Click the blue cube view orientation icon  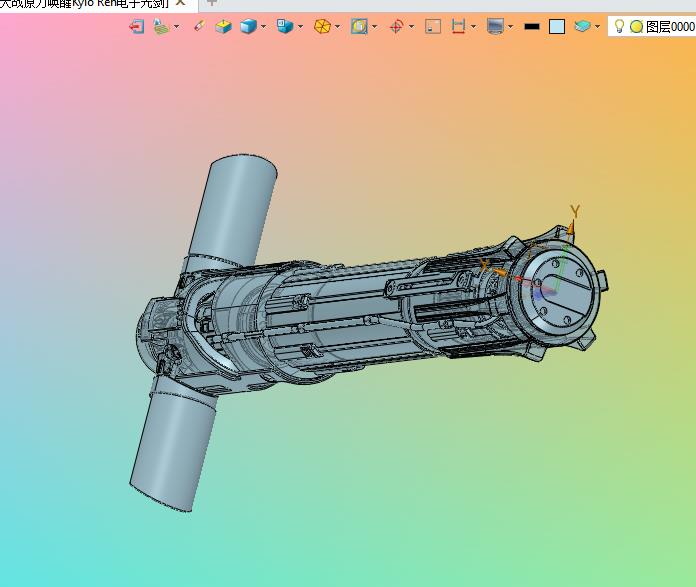click(285, 26)
